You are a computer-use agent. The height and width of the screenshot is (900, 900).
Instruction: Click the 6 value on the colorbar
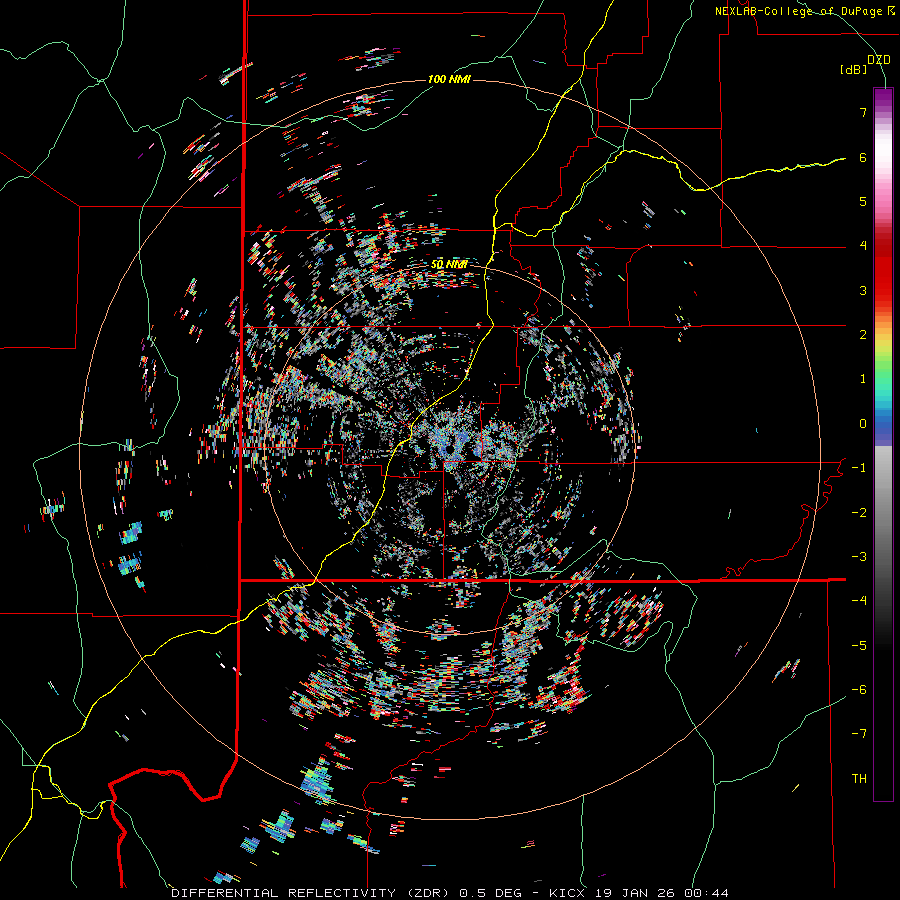pos(863,157)
